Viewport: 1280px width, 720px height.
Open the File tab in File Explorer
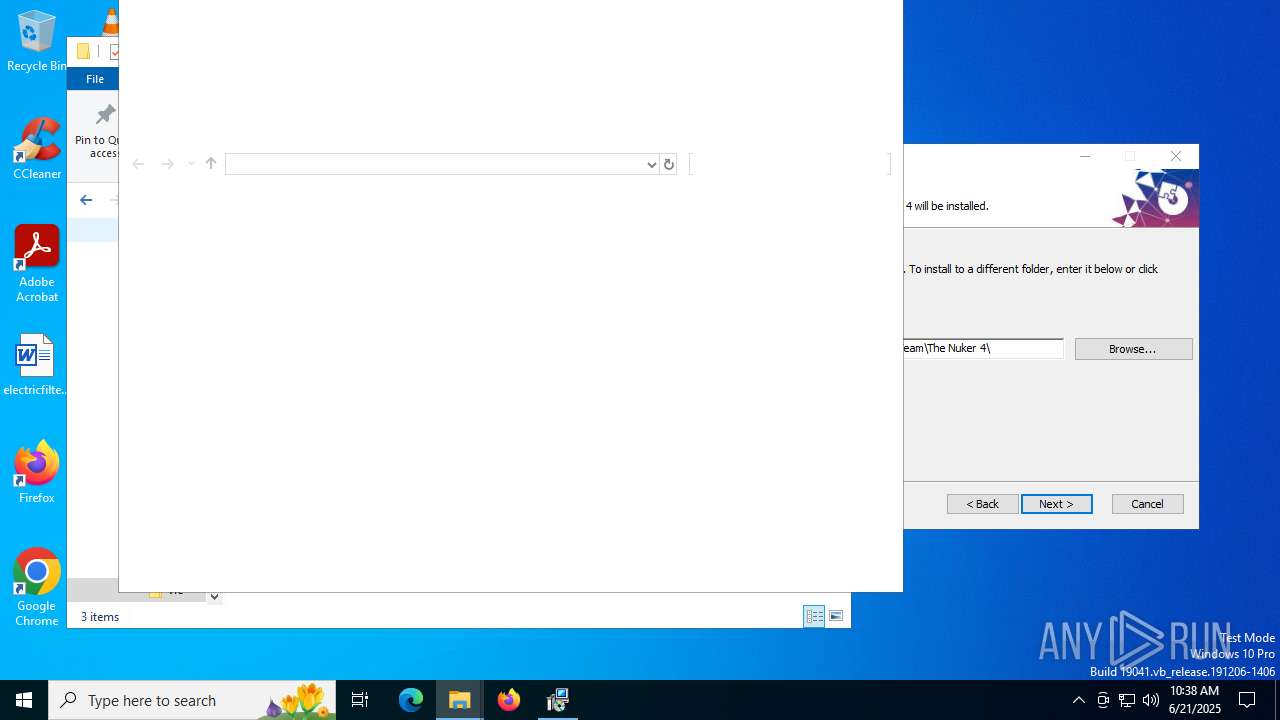point(95,79)
